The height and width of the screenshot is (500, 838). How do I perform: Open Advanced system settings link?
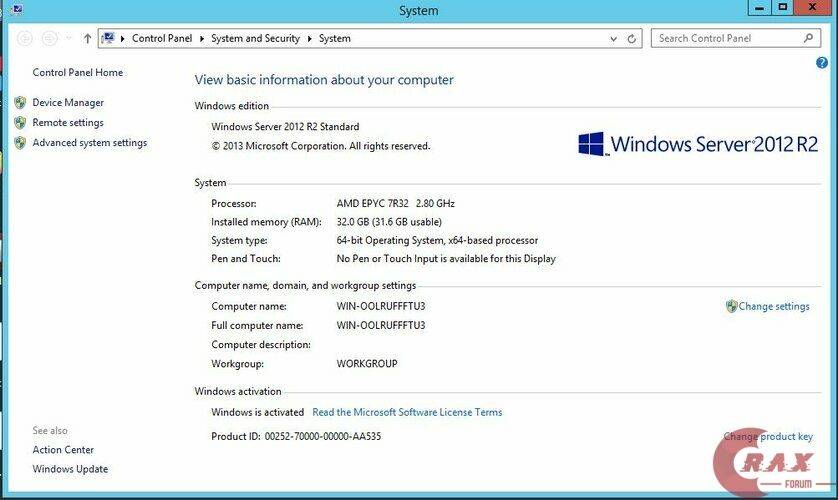tap(89, 143)
